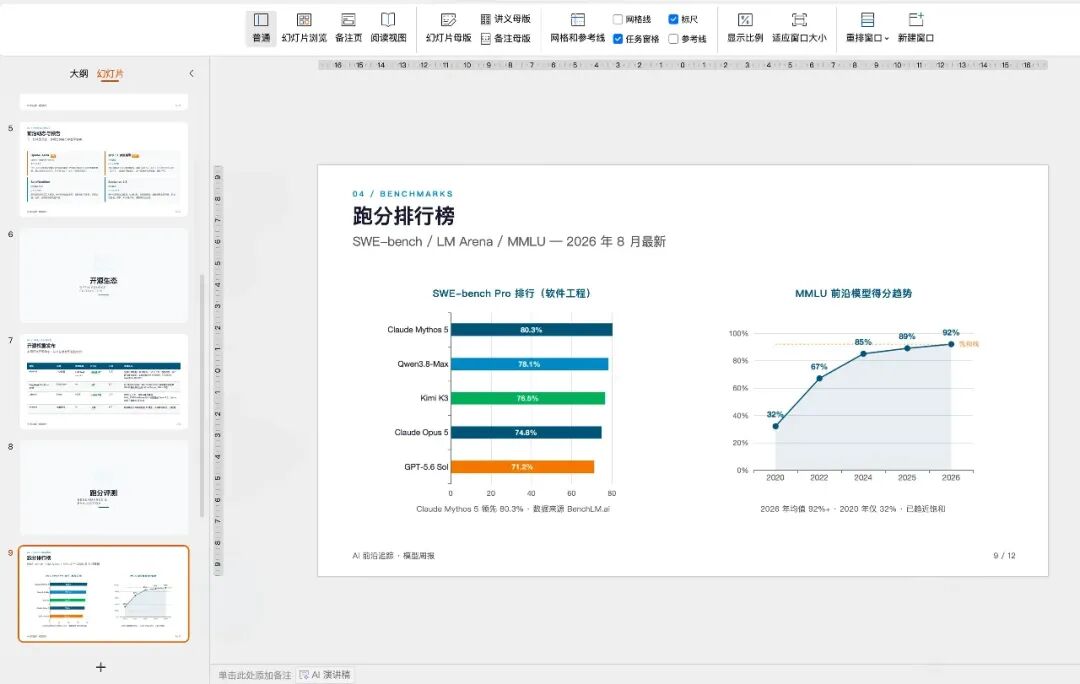This screenshot has width=1080, height=684.
Task: Open 讲义母版 handout master
Action: click(506, 19)
